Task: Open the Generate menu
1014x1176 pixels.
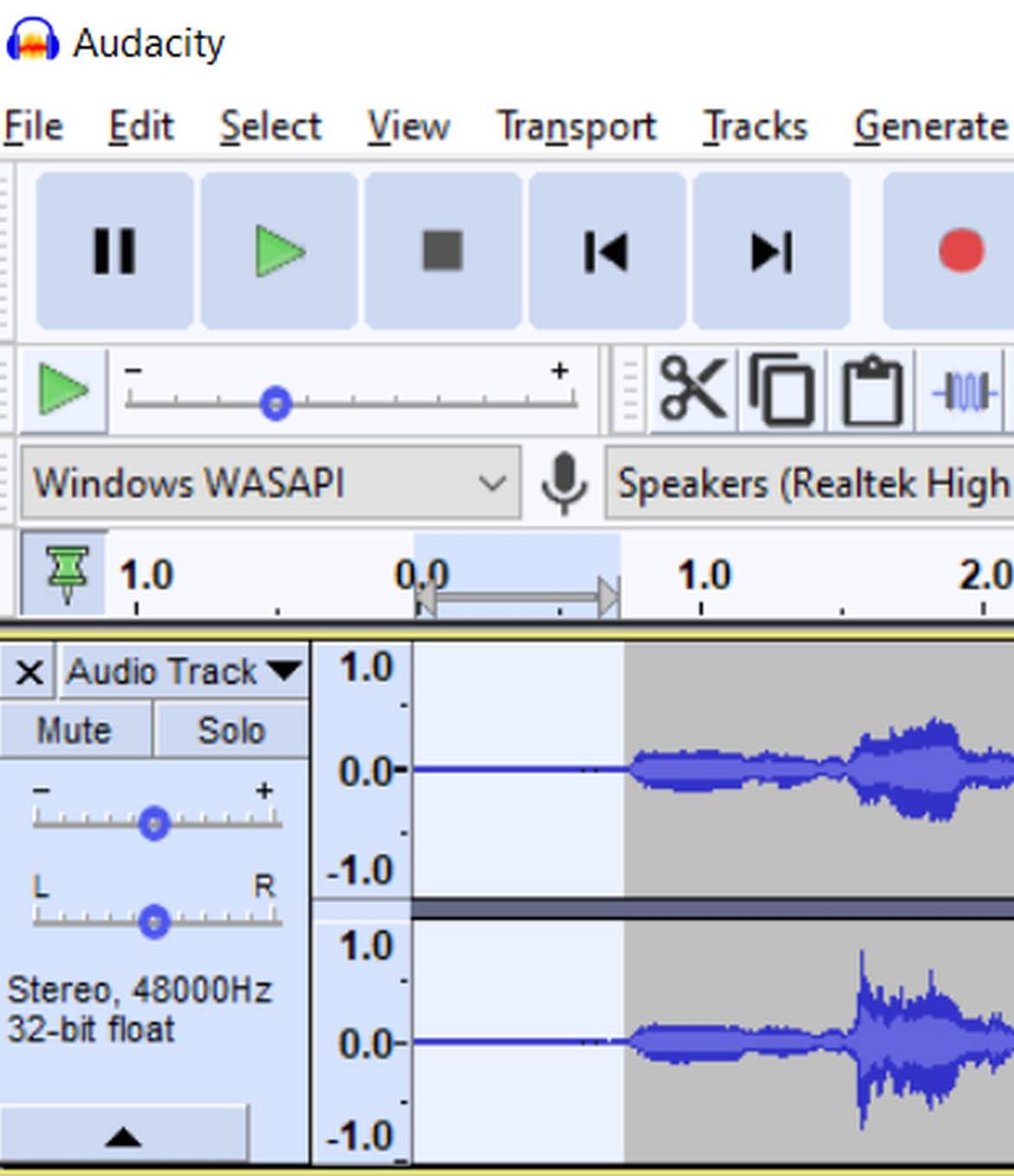Action: pyautogui.click(x=932, y=127)
